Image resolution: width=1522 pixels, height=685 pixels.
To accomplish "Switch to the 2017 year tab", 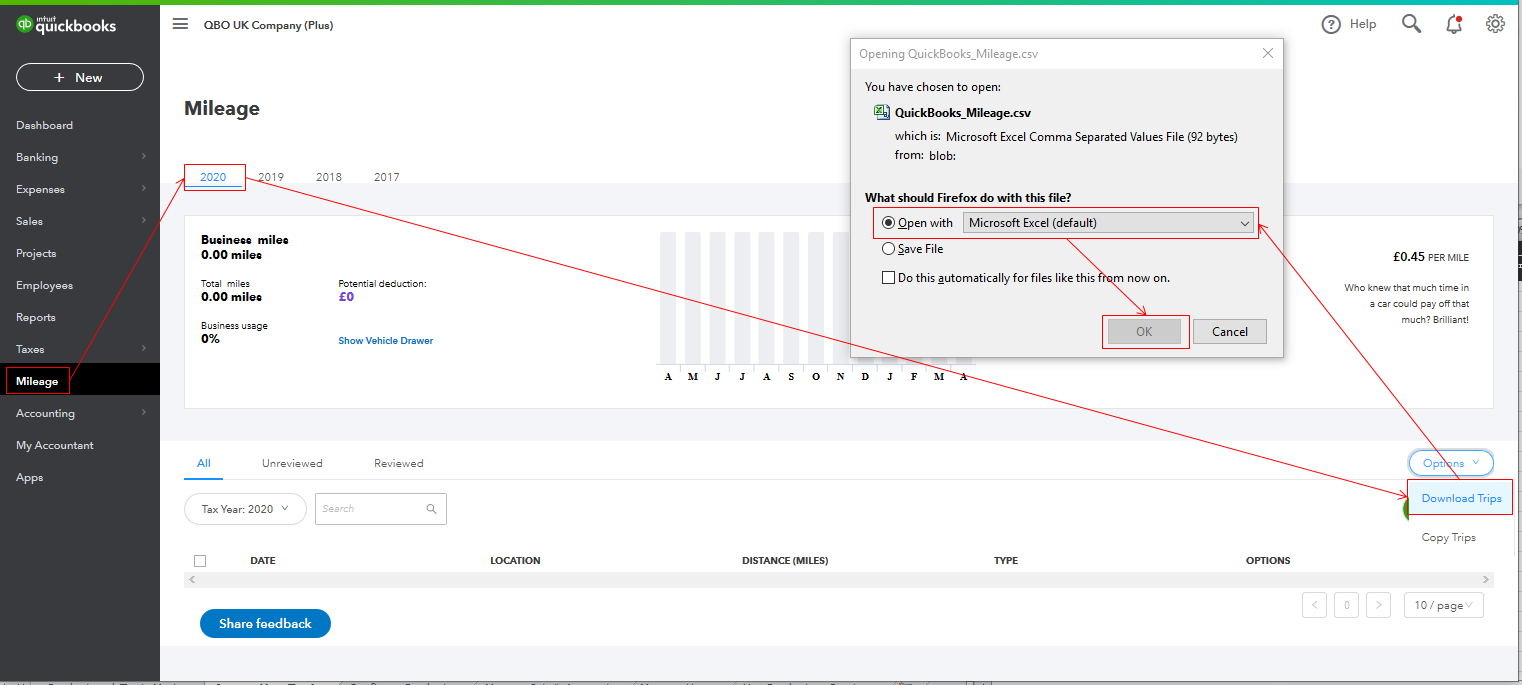I will coord(387,177).
